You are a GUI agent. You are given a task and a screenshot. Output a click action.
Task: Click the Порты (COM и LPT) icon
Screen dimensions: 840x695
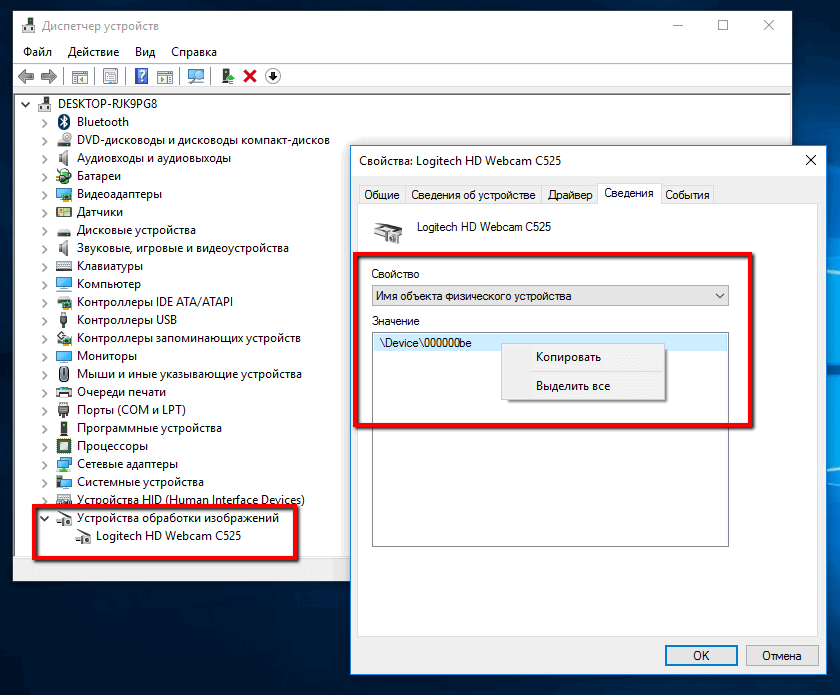tap(64, 410)
